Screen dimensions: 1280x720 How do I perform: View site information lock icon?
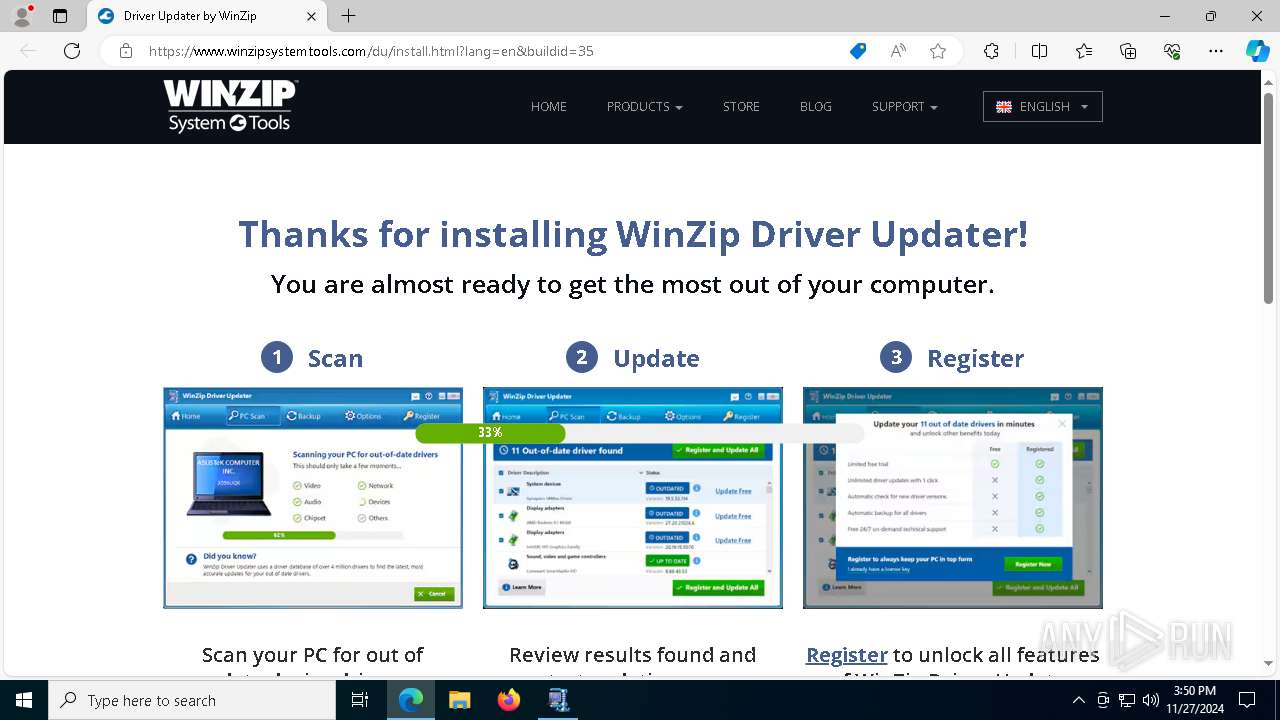pos(126,51)
